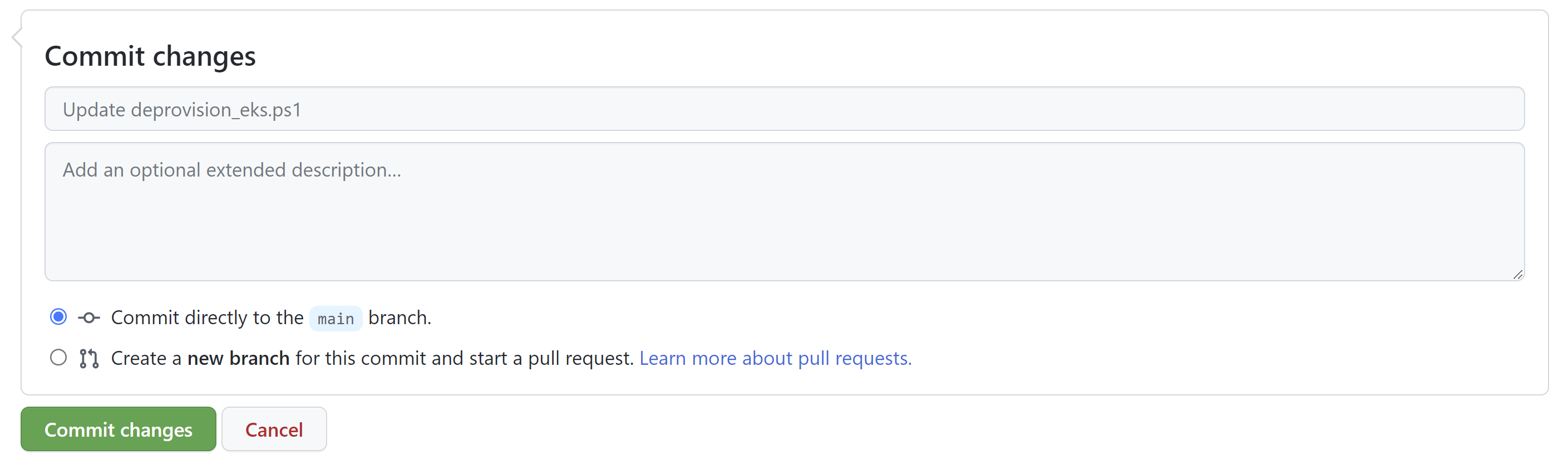The width and height of the screenshot is (1568, 464).
Task: Click empty panel space right of Learn more link
Action: pyautogui.click(x=1217, y=358)
